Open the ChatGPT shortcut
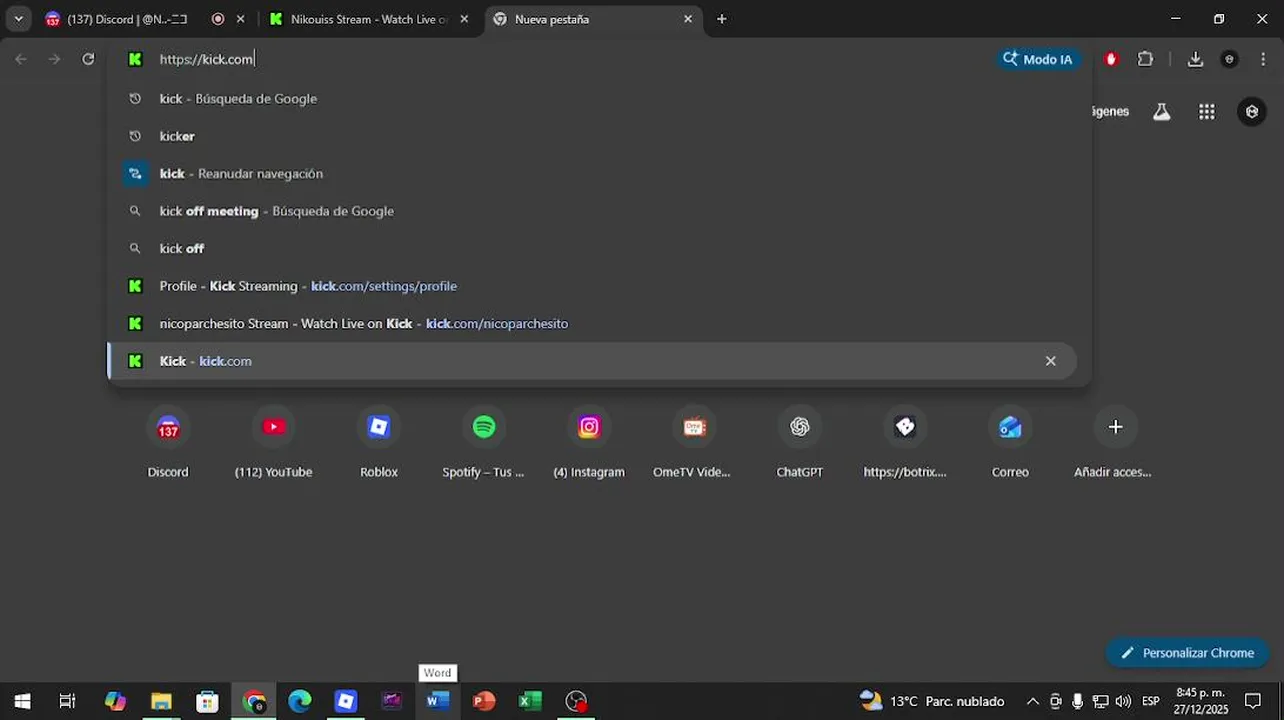This screenshot has width=1284, height=720. [x=800, y=443]
